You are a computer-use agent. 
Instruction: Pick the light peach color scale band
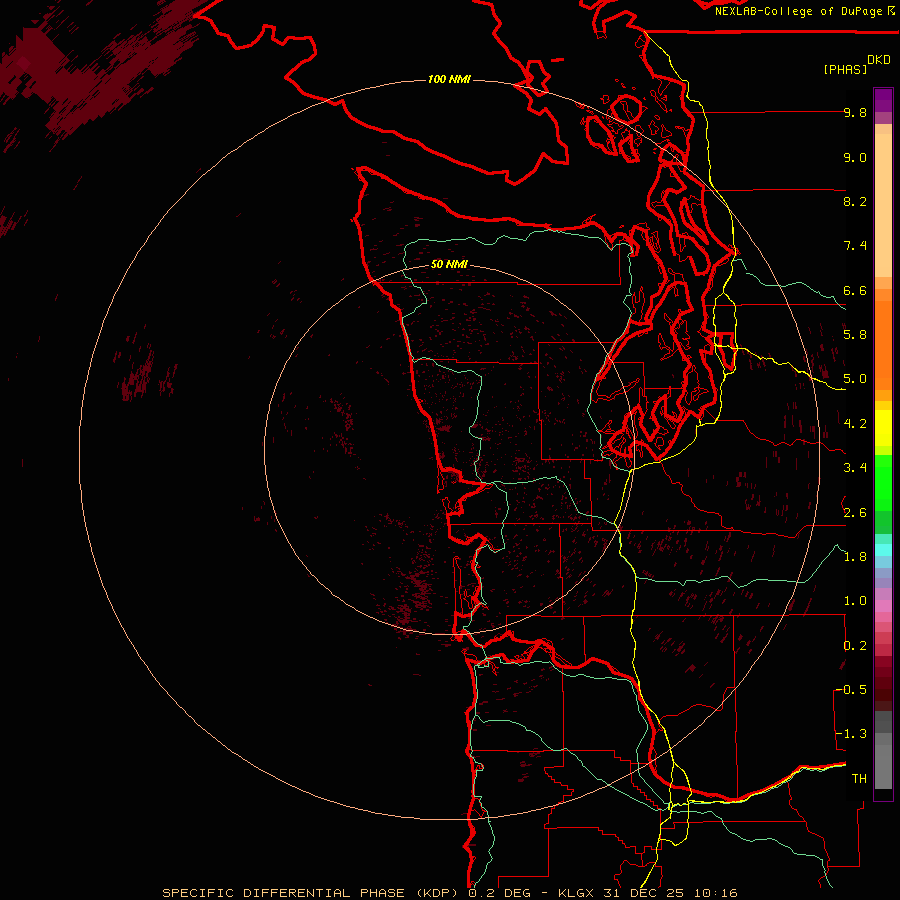883,207
